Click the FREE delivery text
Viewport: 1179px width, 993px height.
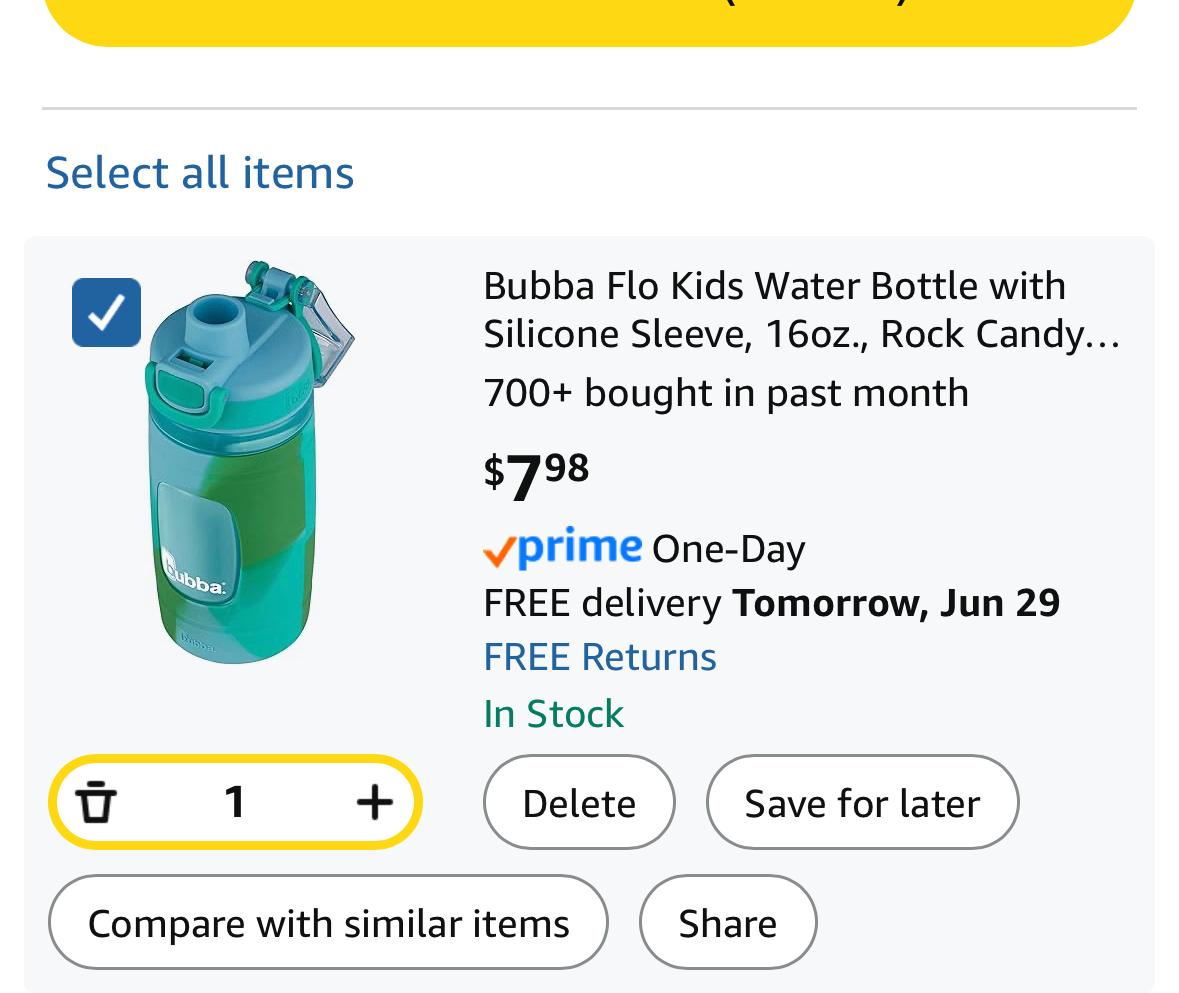pos(601,603)
